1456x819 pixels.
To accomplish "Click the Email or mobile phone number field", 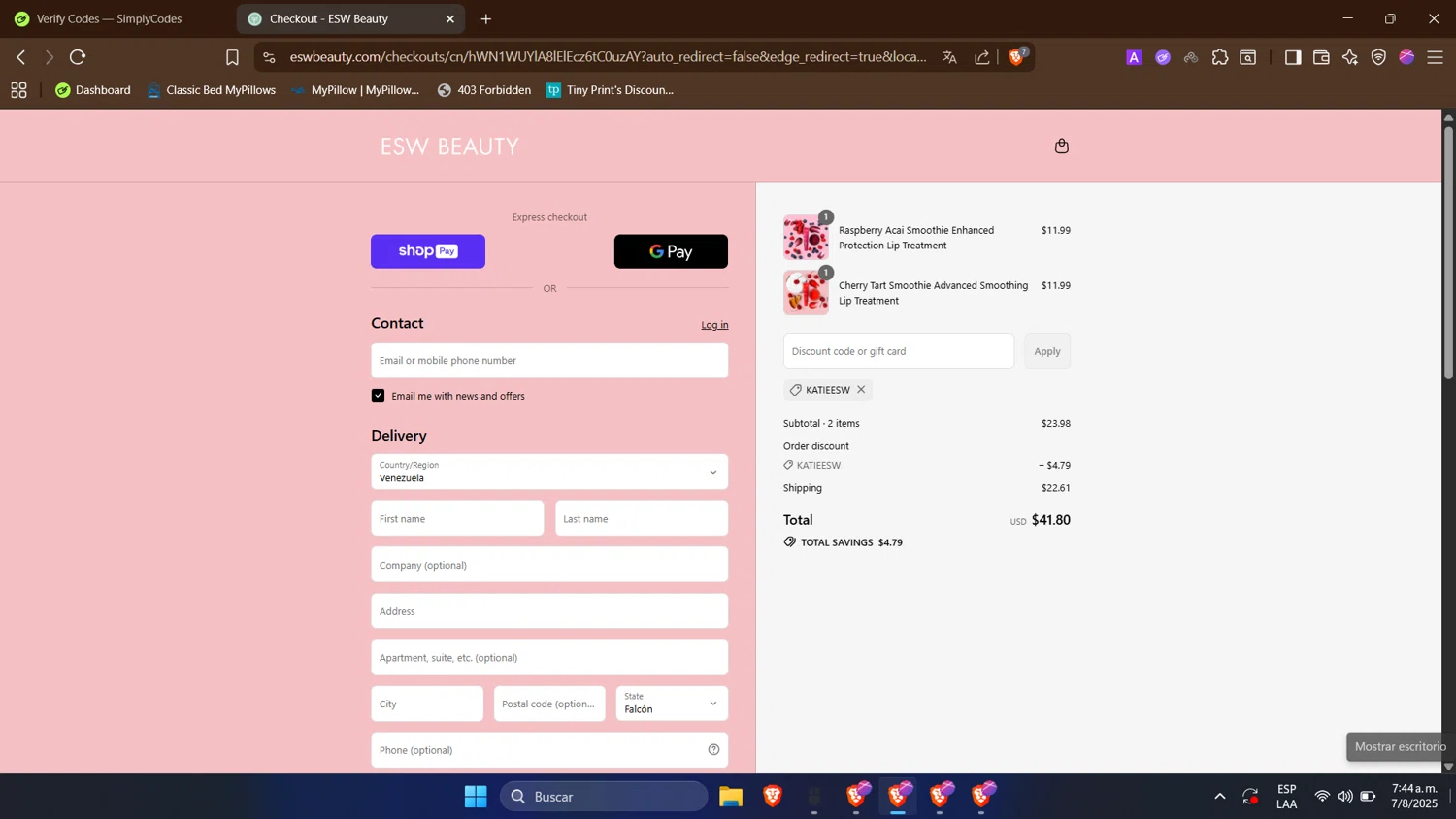I will pos(549,360).
